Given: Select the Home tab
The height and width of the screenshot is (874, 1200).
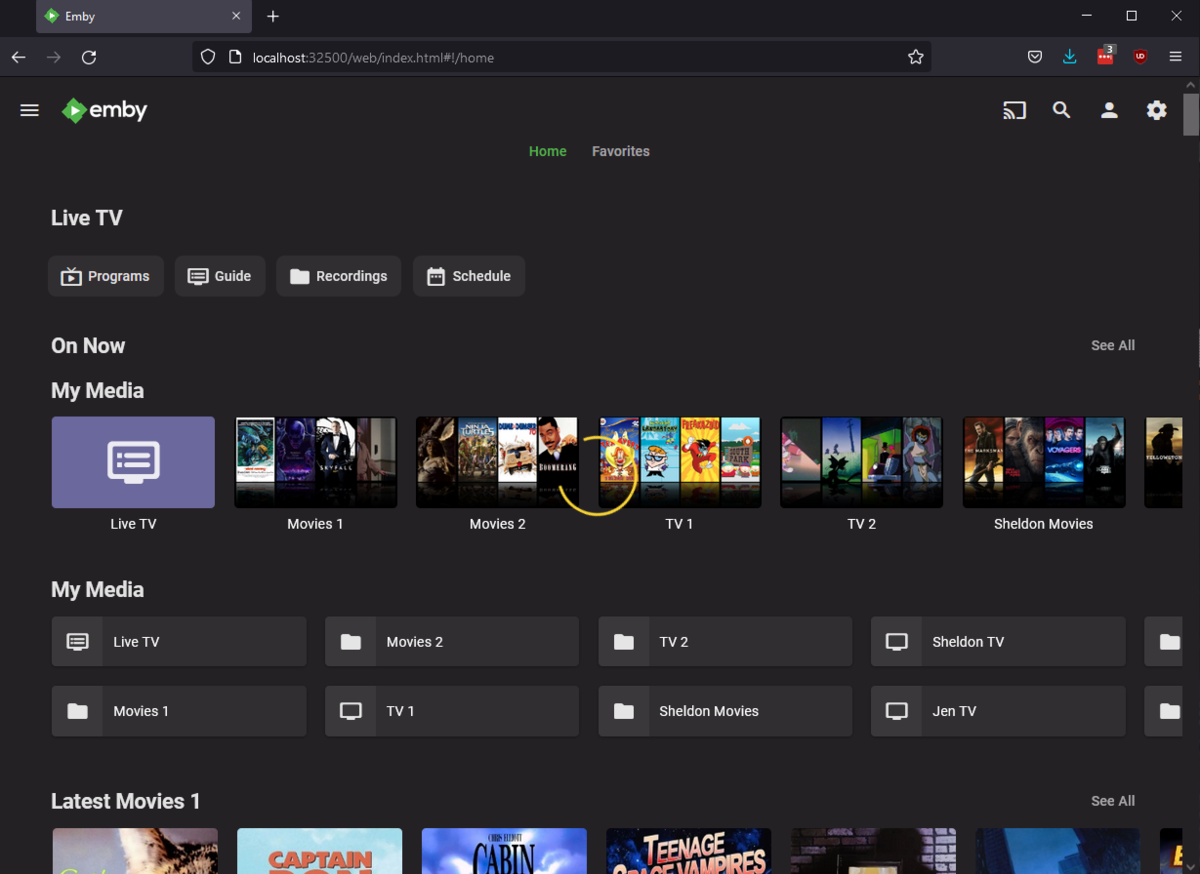Looking at the screenshot, I should pyautogui.click(x=547, y=151).
